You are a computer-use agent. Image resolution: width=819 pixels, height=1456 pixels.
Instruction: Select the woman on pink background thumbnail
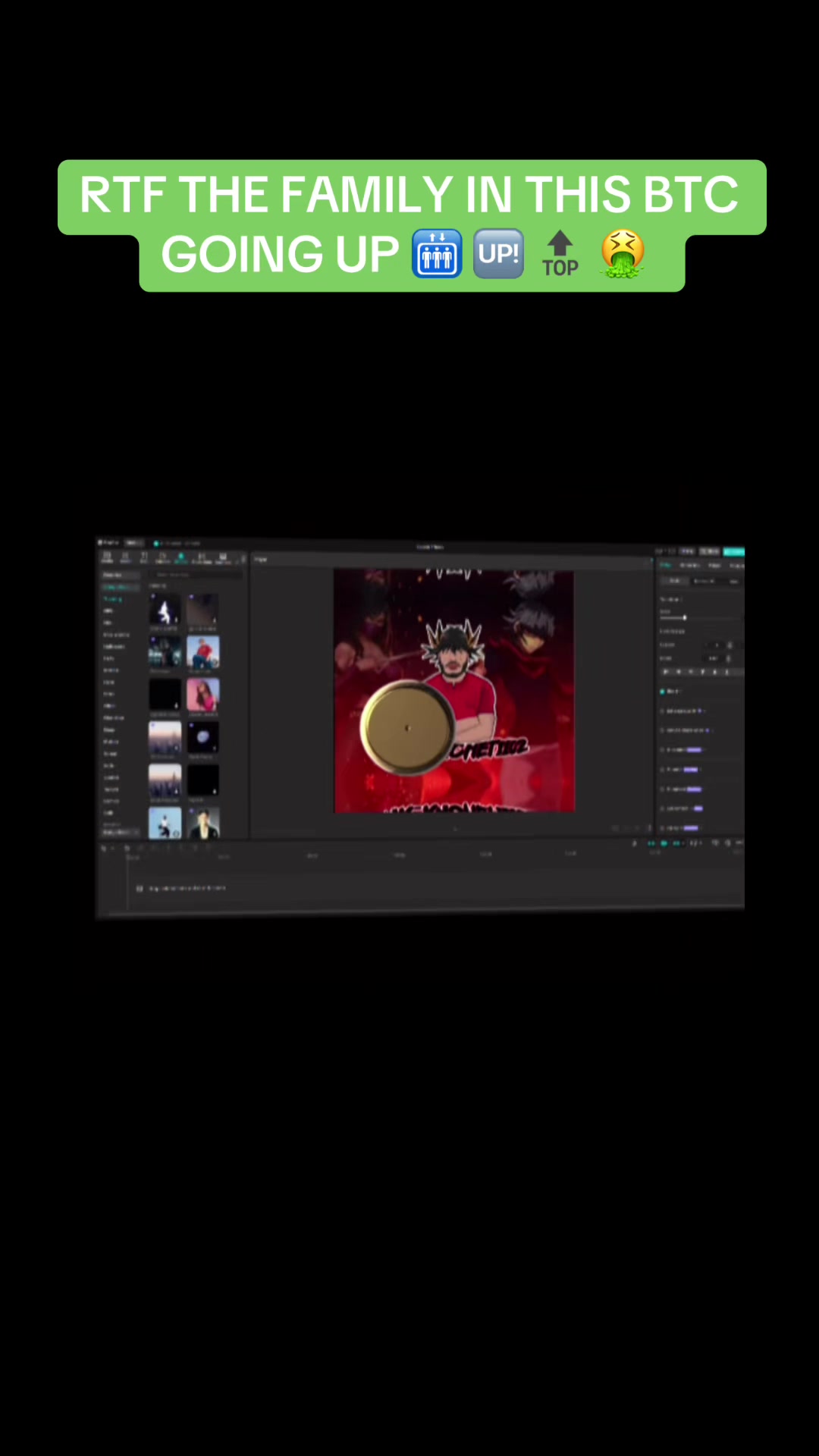[203, 694]
